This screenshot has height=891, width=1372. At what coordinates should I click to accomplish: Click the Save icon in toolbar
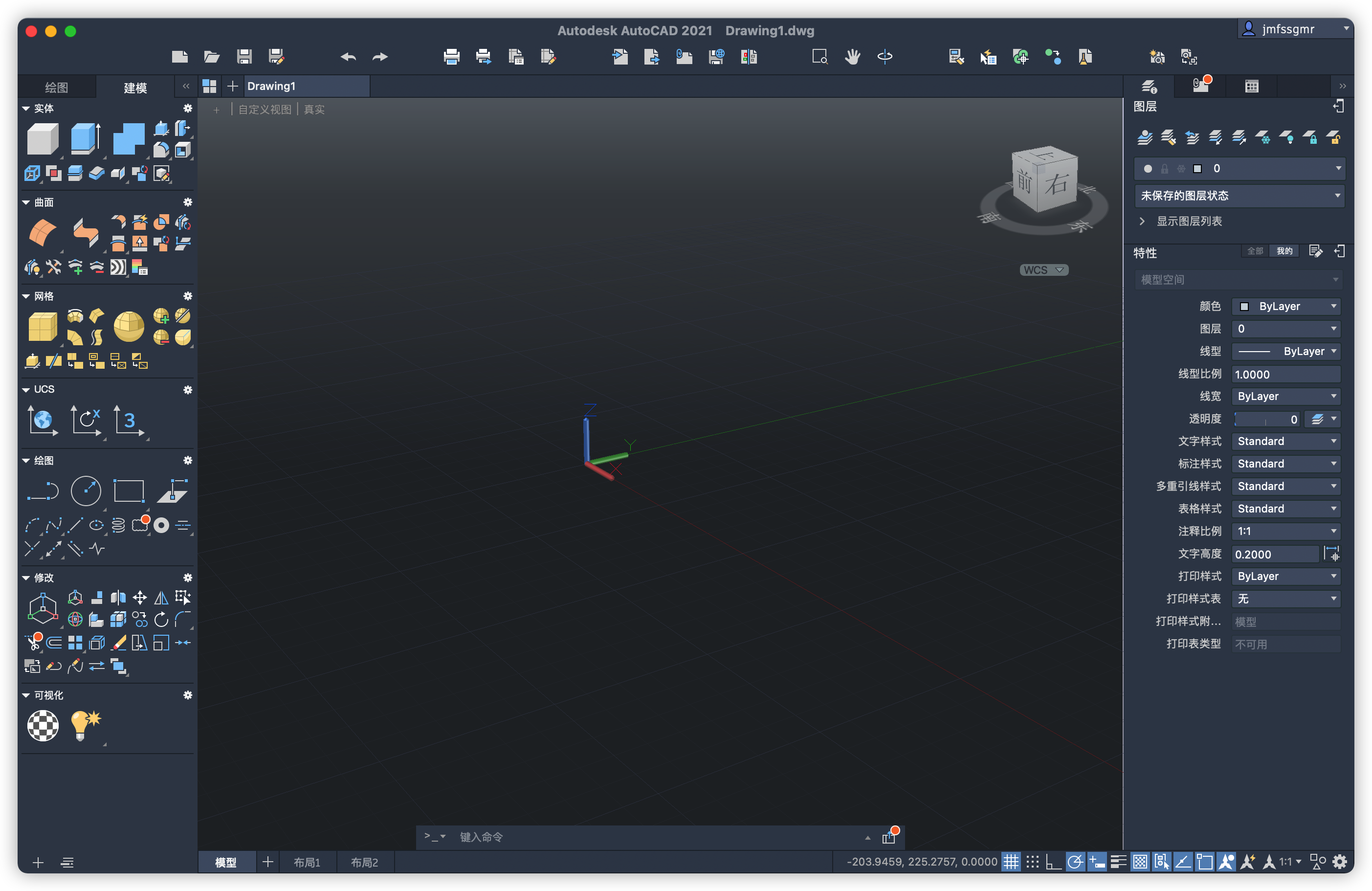(244, 57)
